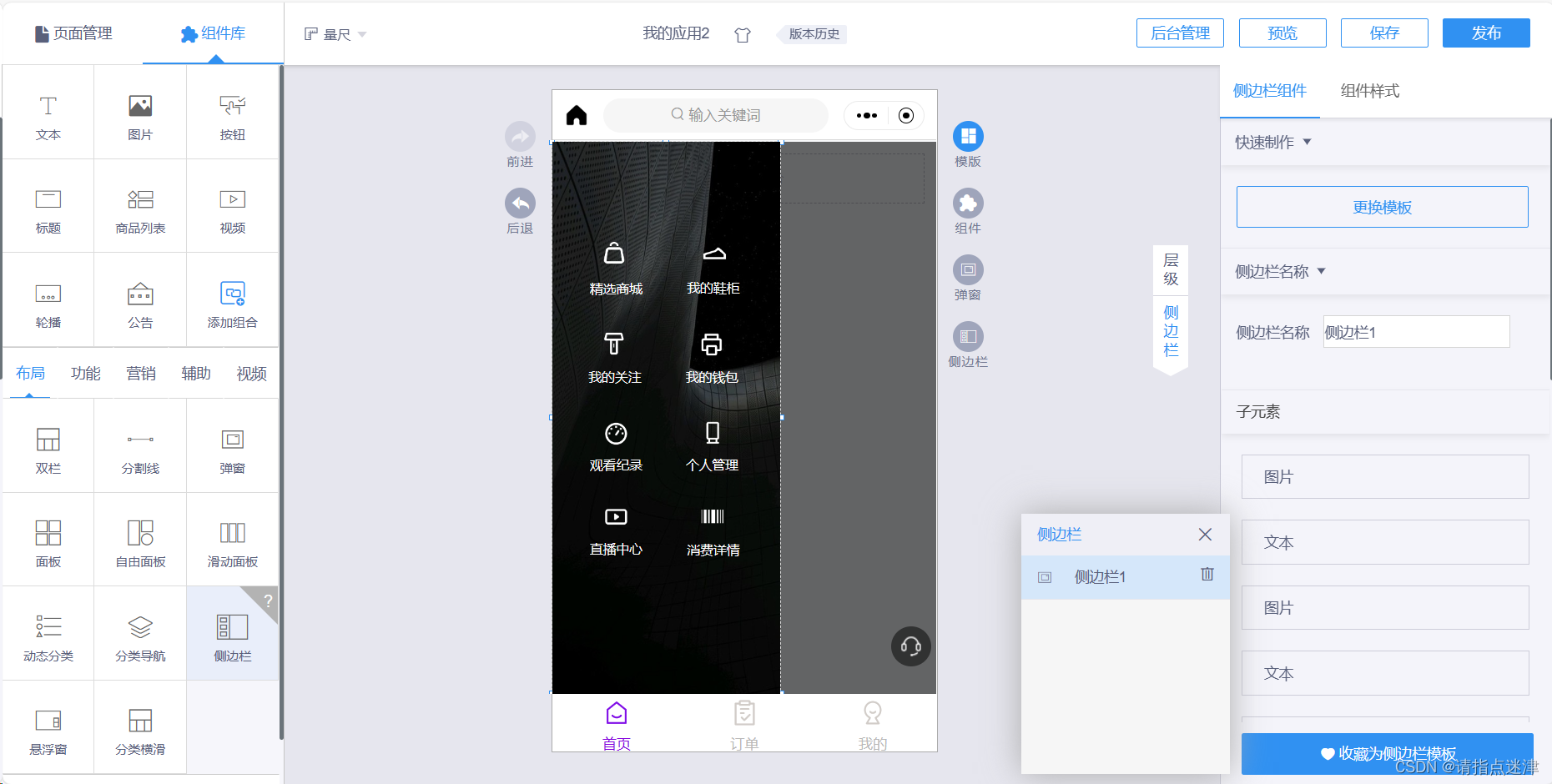1552x784 pixels.
Task: Click the 更换模板 button
Action: pyautogui.click(x=1382, y=207)
